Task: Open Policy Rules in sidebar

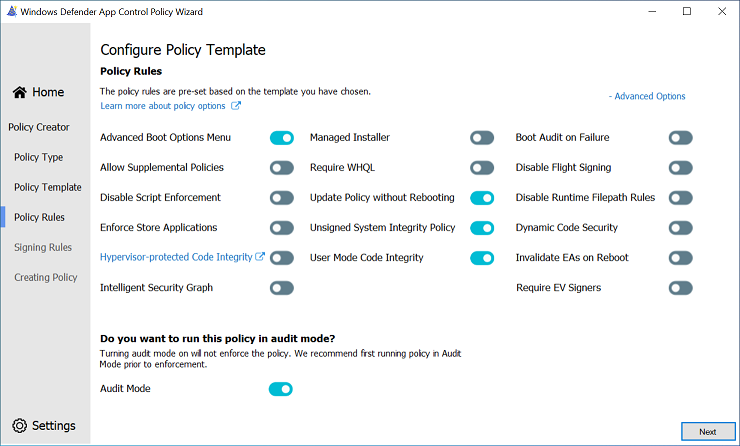Action: click(39, 217)
